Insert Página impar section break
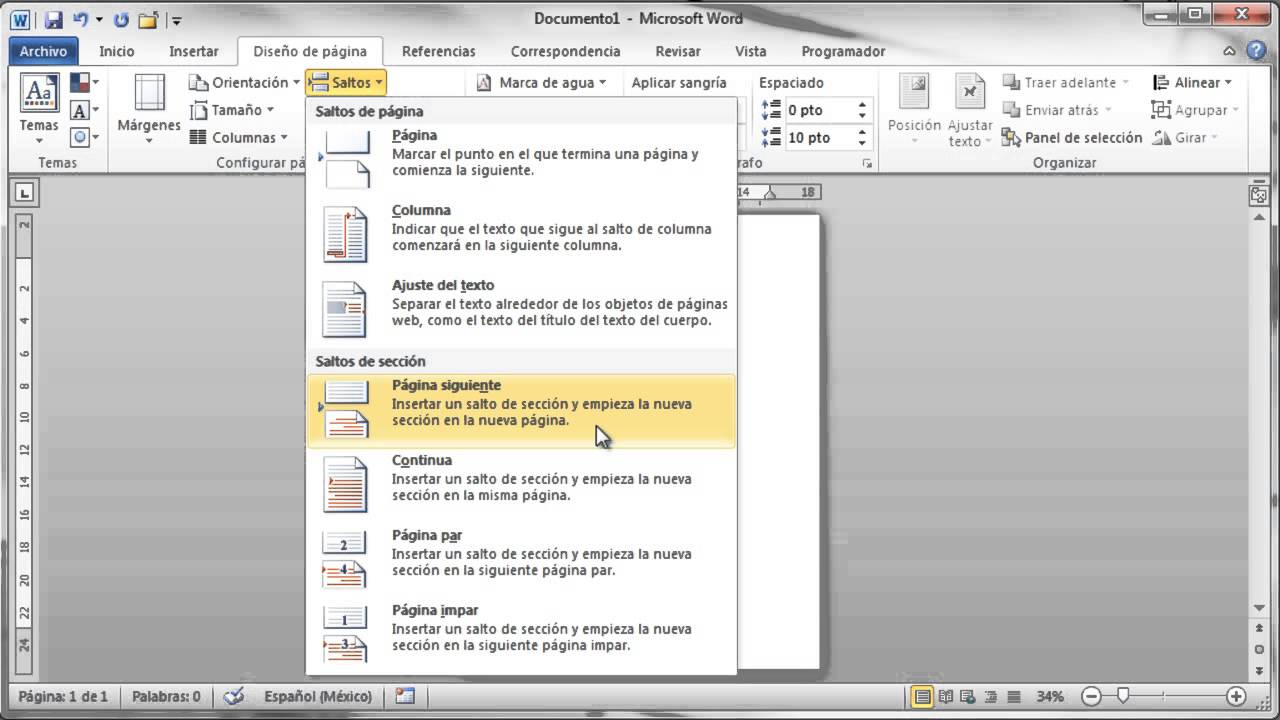1280x720 pixels. [x=521, y=636]
